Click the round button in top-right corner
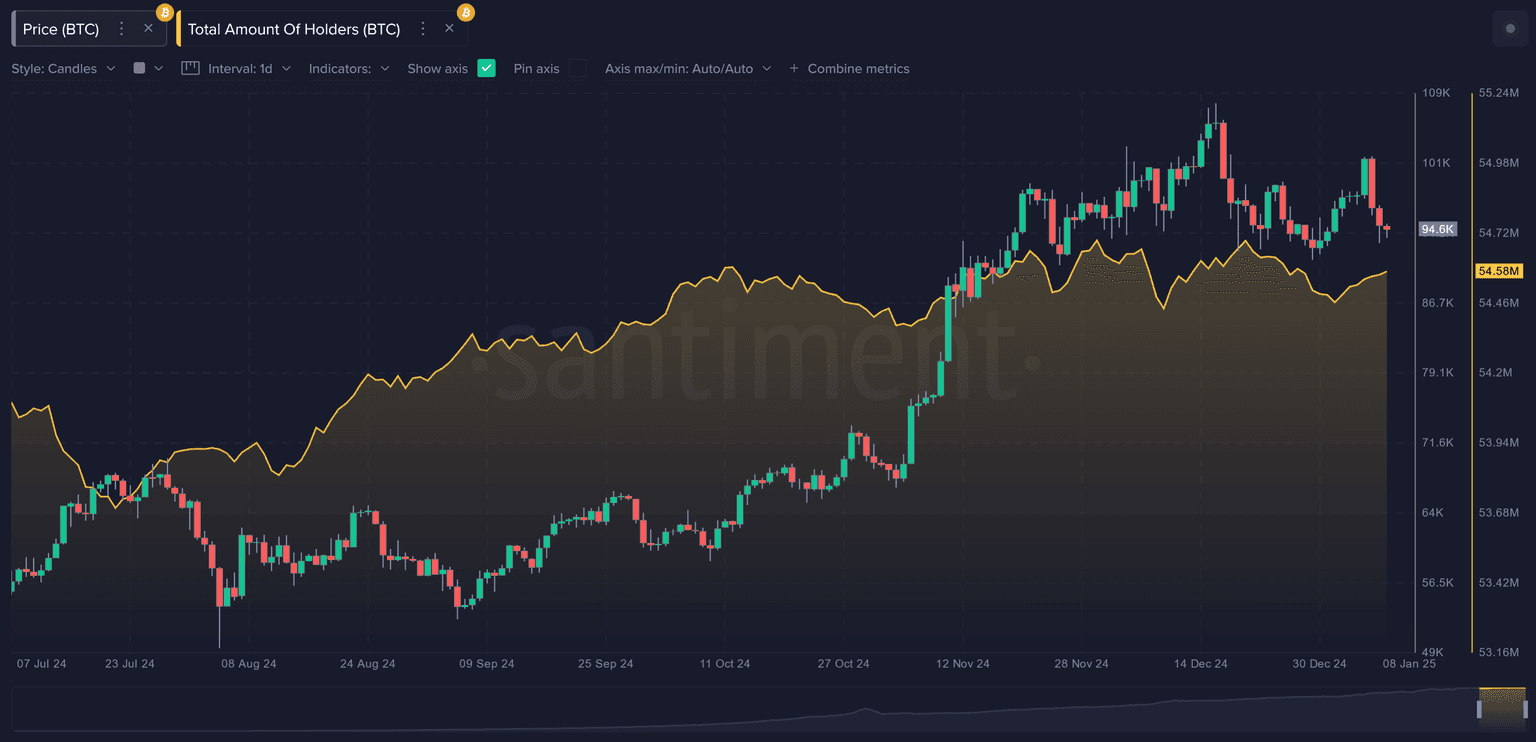1536x742 pixels. 1509,29
